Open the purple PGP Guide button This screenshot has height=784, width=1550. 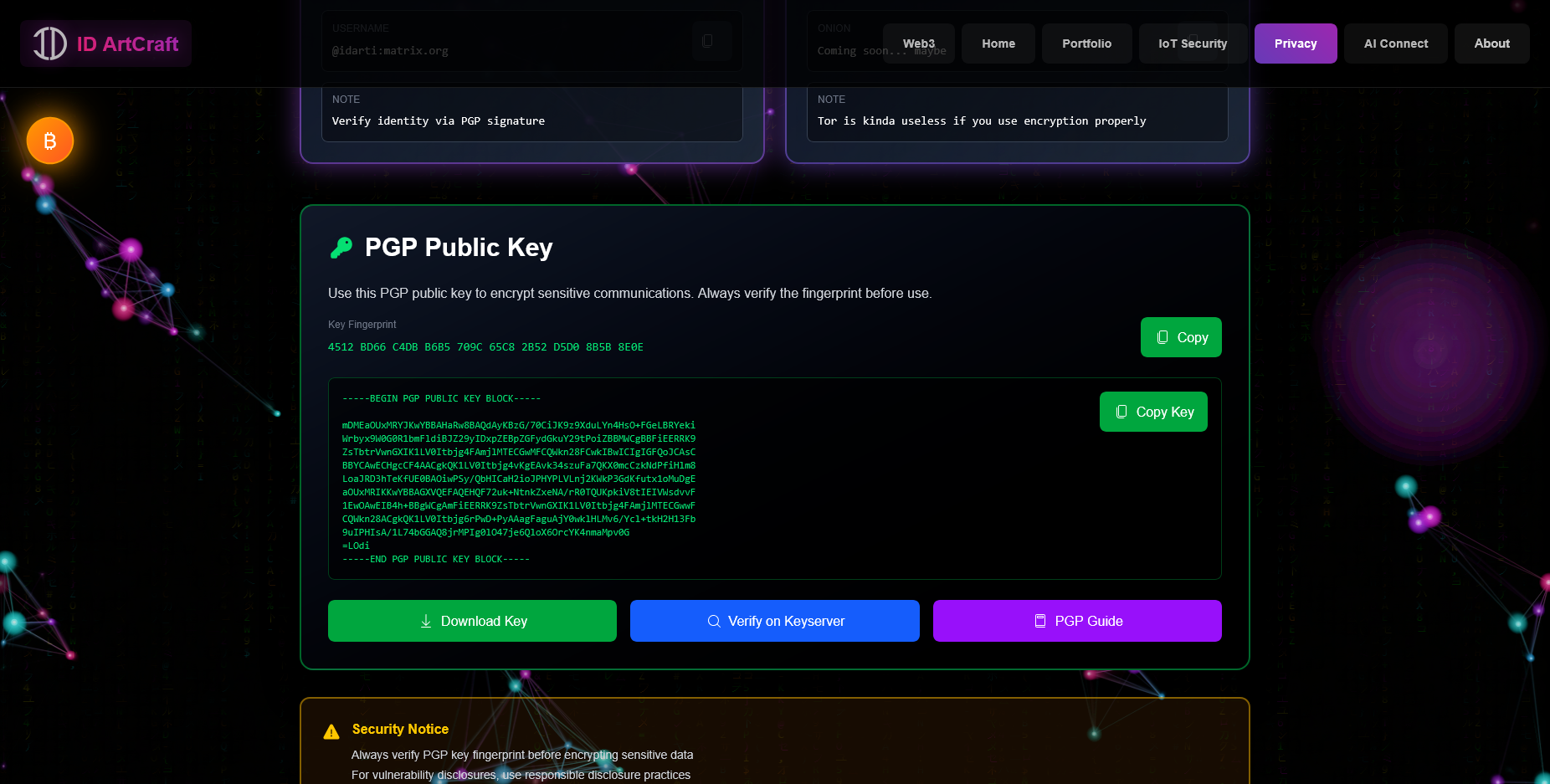coord(1076,621)
